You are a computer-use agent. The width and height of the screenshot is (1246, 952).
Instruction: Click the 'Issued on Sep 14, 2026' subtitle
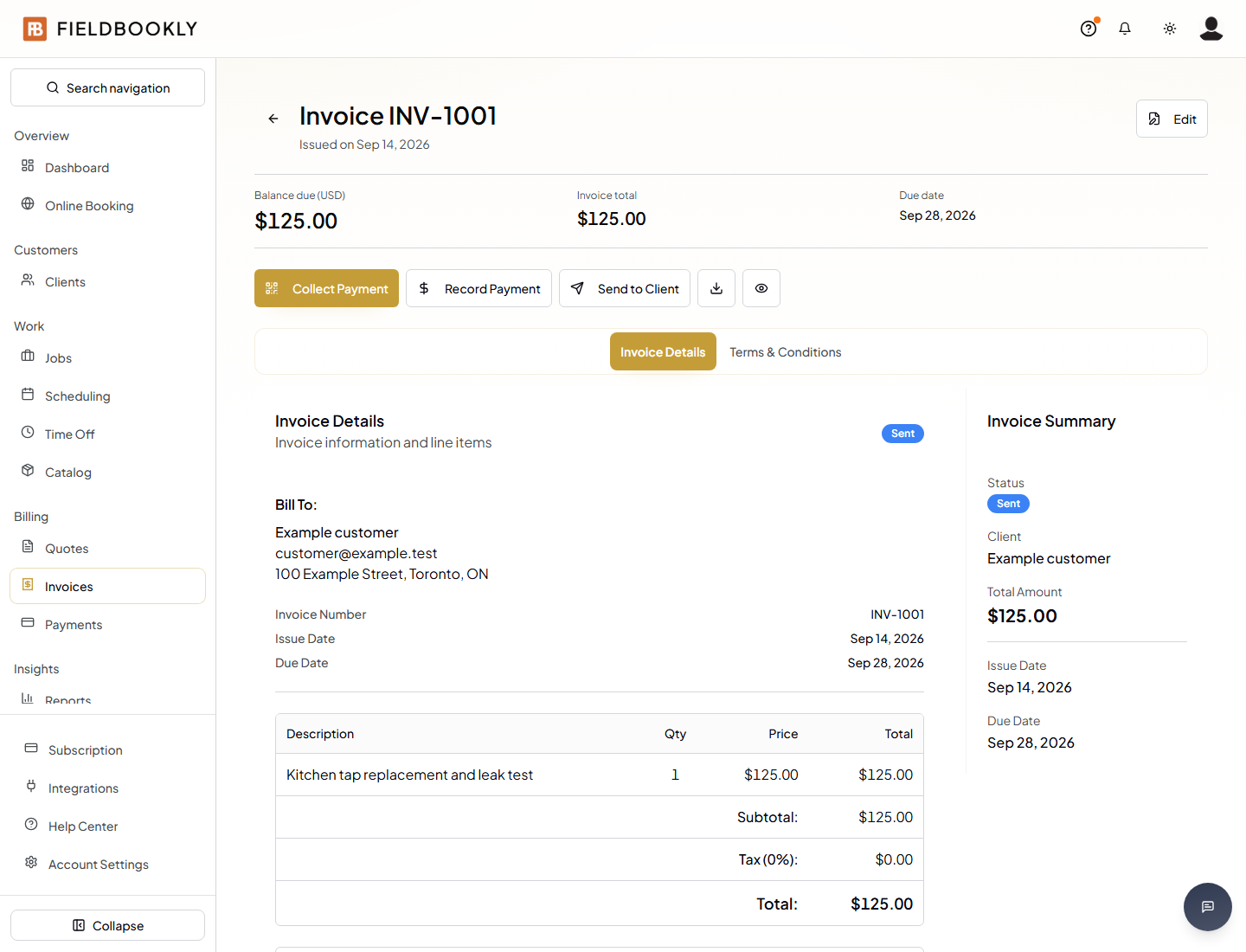[364, 145]
